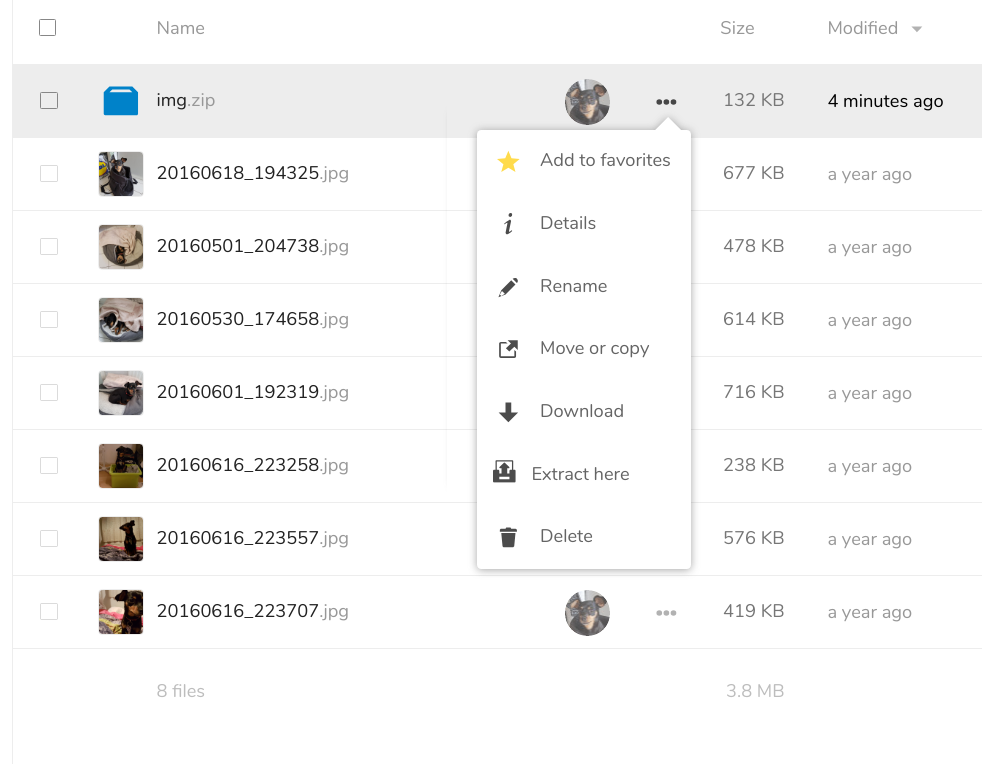Select checkbox for 20160618_194325.jpg

coord(48,173)
